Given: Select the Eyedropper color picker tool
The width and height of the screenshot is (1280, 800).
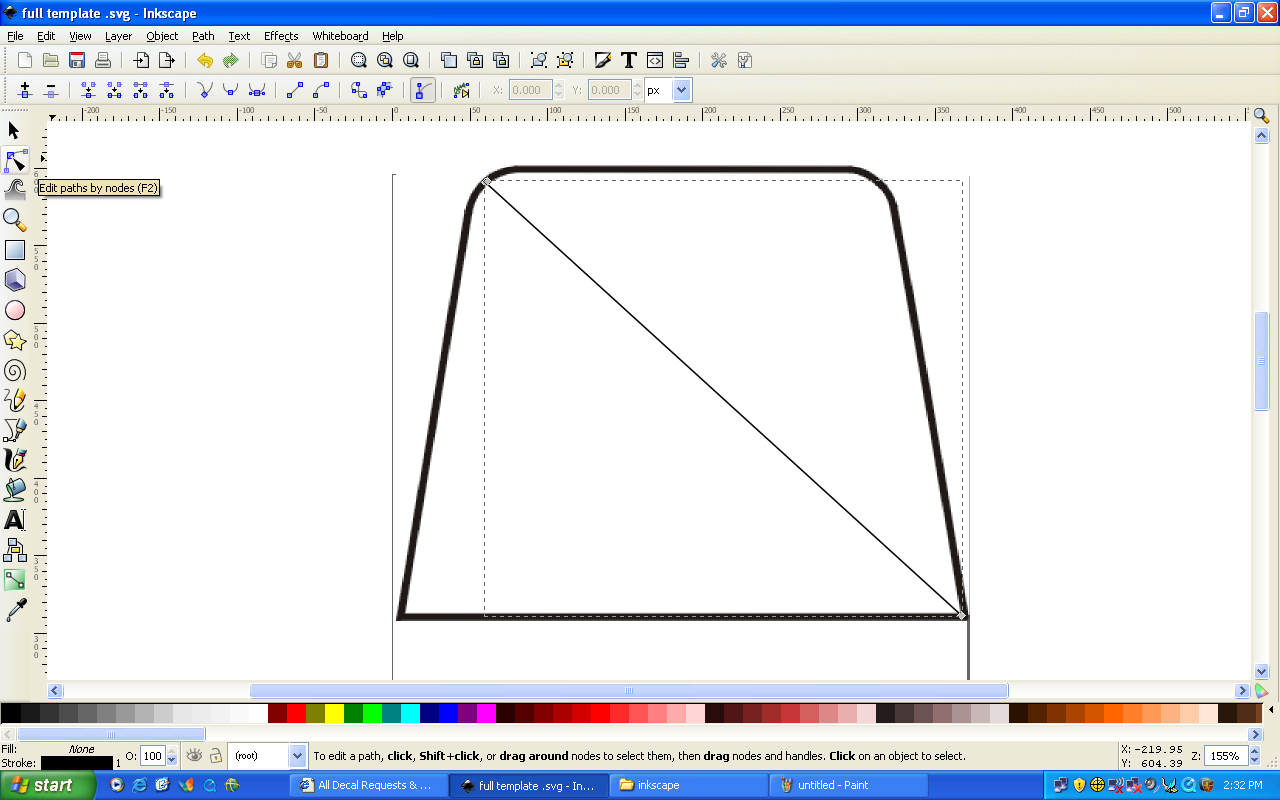Looking at the screenshot, I should coord(14,610).
